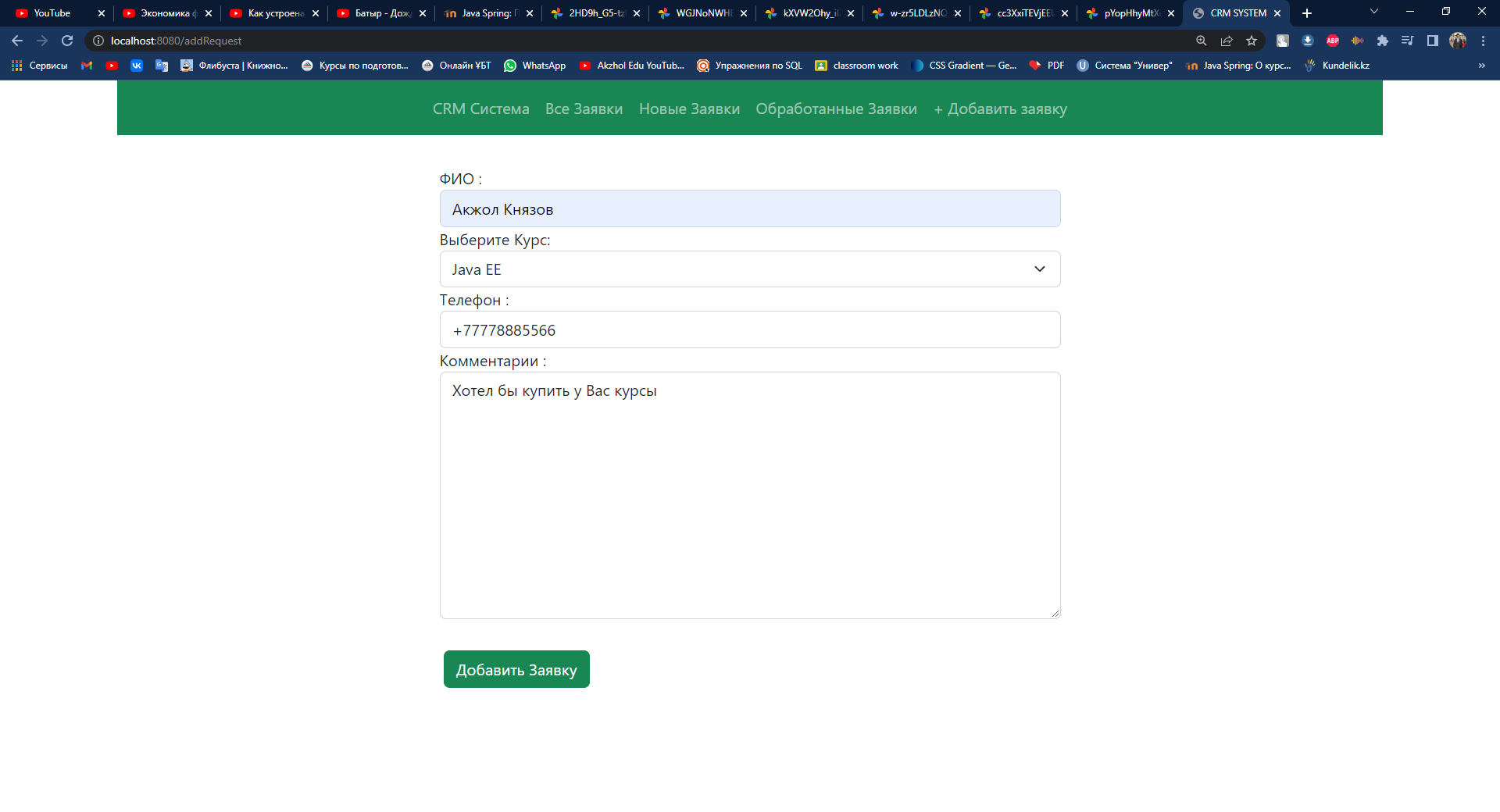Focus the ФИО input field

point(750,208)
